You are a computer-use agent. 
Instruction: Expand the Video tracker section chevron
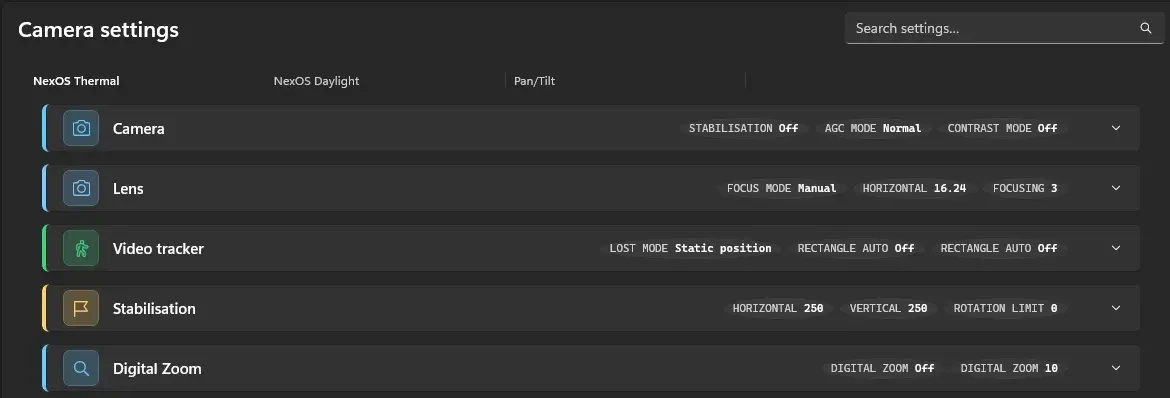pos(1116,248)
